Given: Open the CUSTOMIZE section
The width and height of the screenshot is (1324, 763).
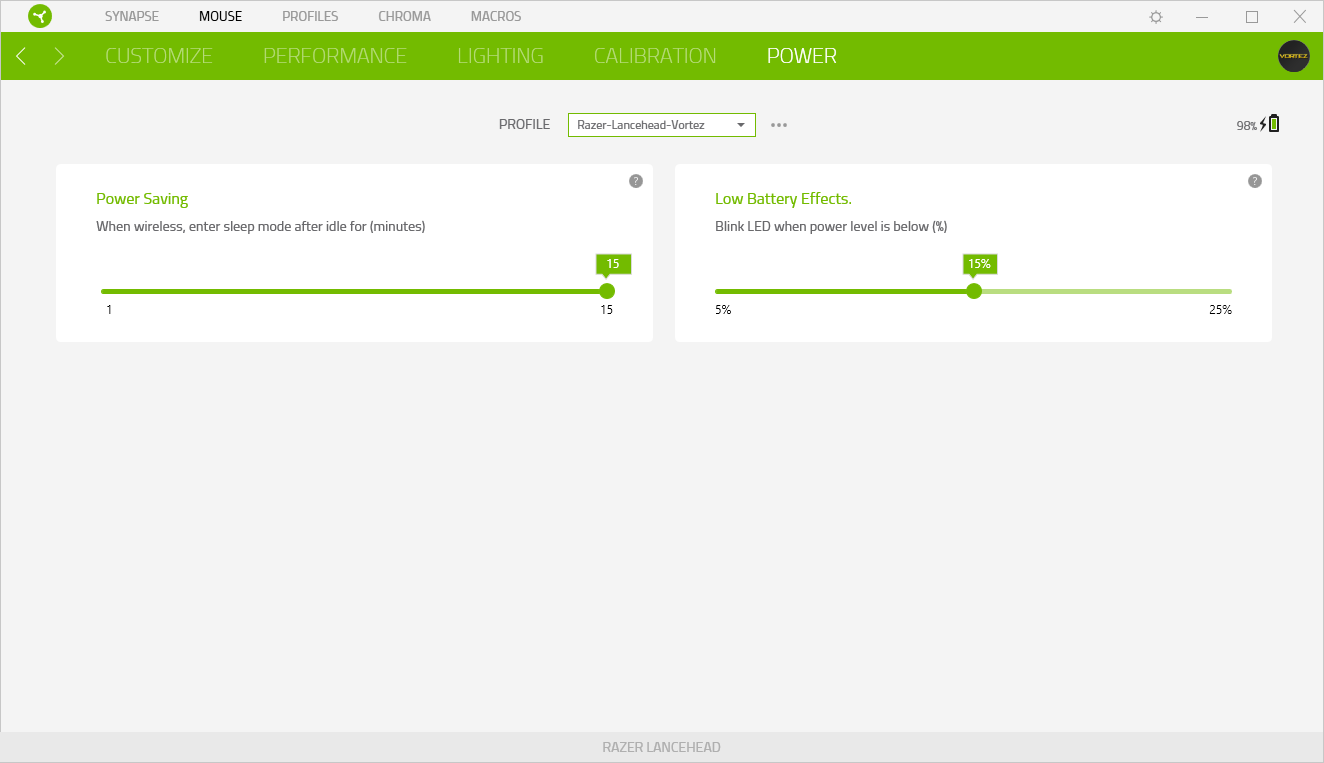Looking at the screenshot, I should [x=159, y=56].
